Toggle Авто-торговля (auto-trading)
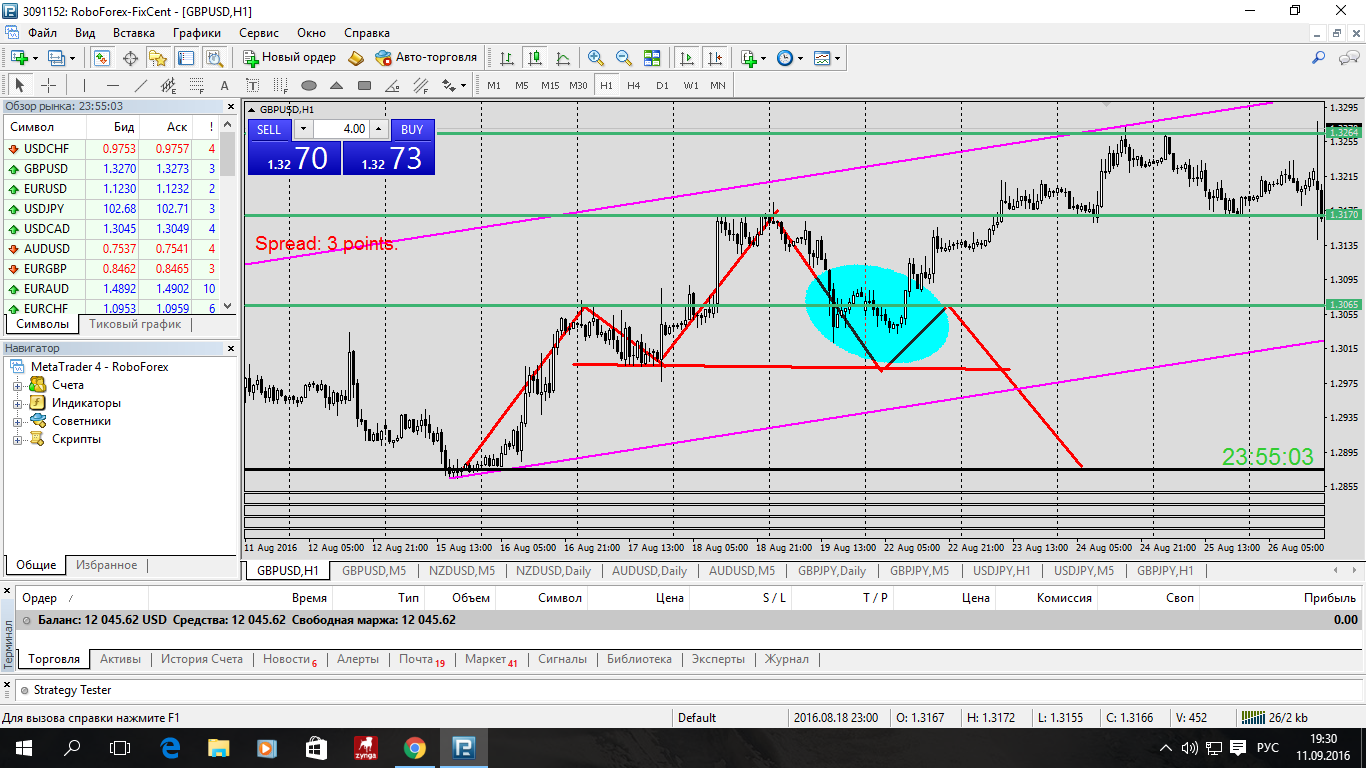 [x=426, y=58]
